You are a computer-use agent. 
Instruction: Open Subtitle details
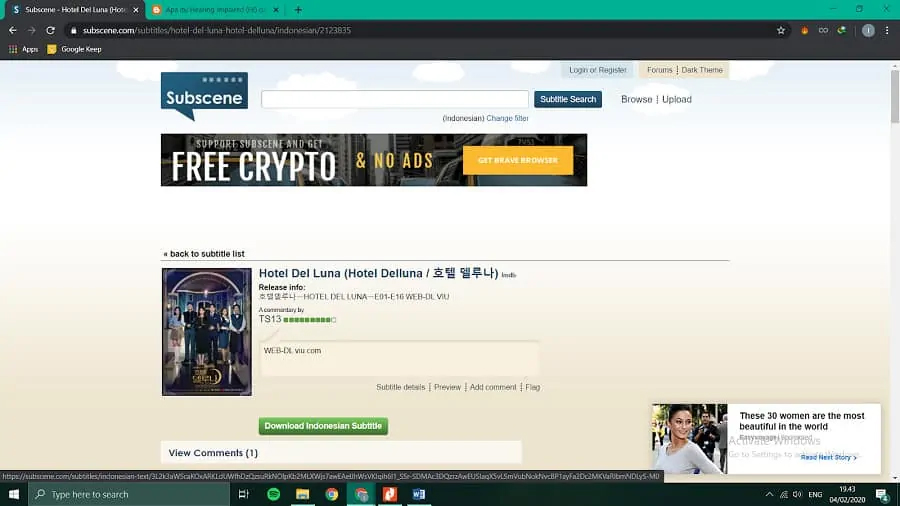(x=401, y=387)
